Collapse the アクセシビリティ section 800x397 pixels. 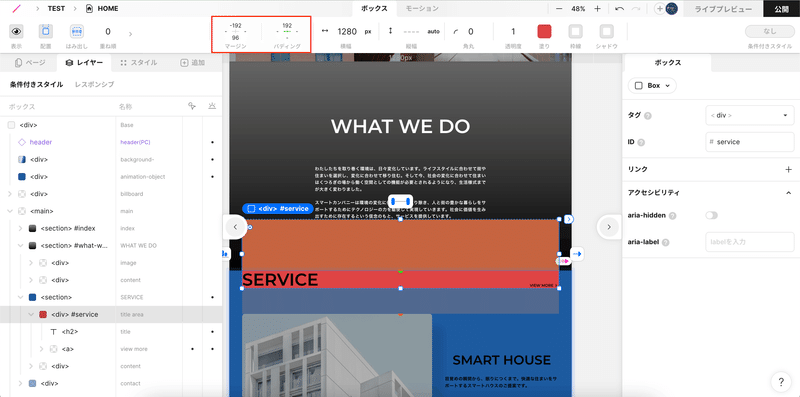(x=789, y=193)
